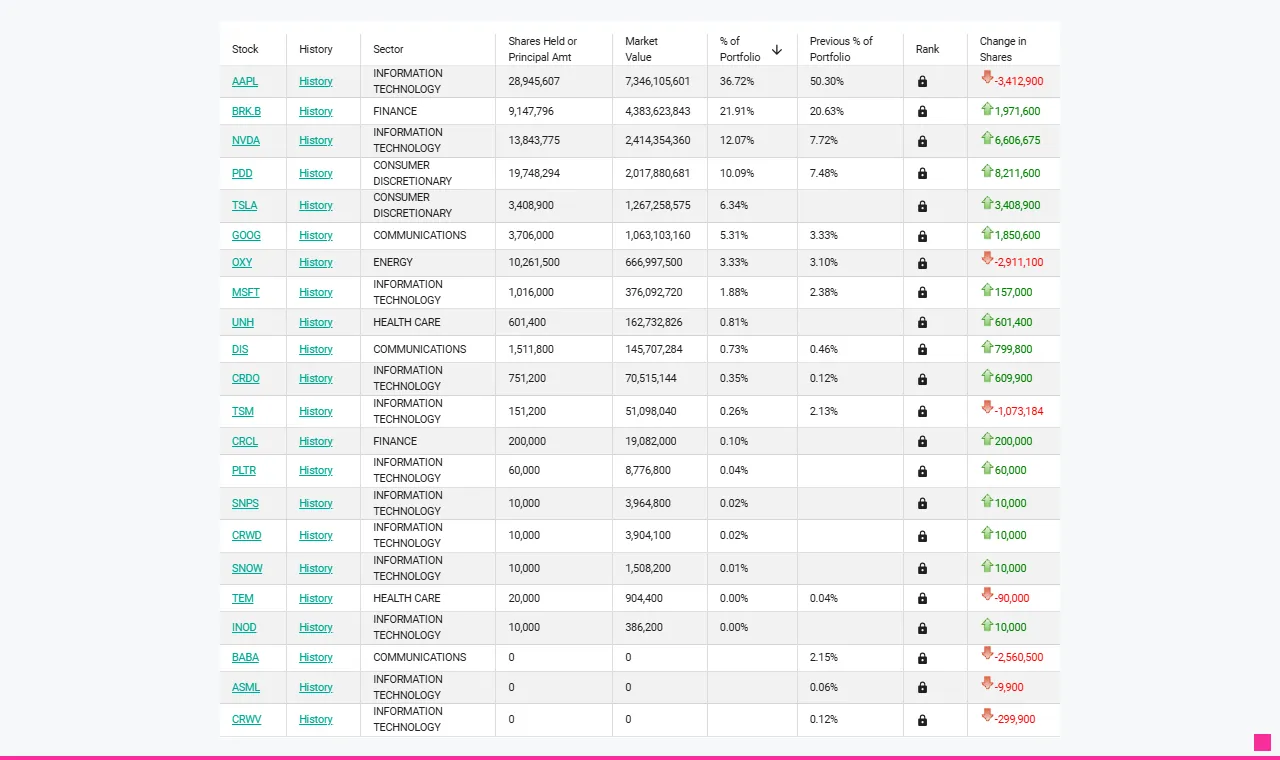View History for the CRWV row

pyautogui.click(x=316, y=720)
